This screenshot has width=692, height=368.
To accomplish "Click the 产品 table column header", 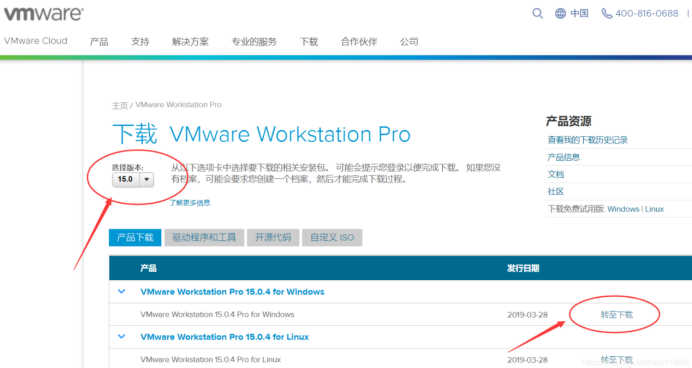I will (x=148, y=268).
